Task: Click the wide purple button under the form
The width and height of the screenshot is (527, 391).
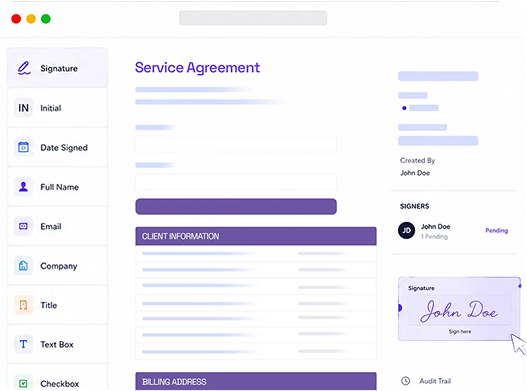Action: pyautogui.click(x=236, y=206)
